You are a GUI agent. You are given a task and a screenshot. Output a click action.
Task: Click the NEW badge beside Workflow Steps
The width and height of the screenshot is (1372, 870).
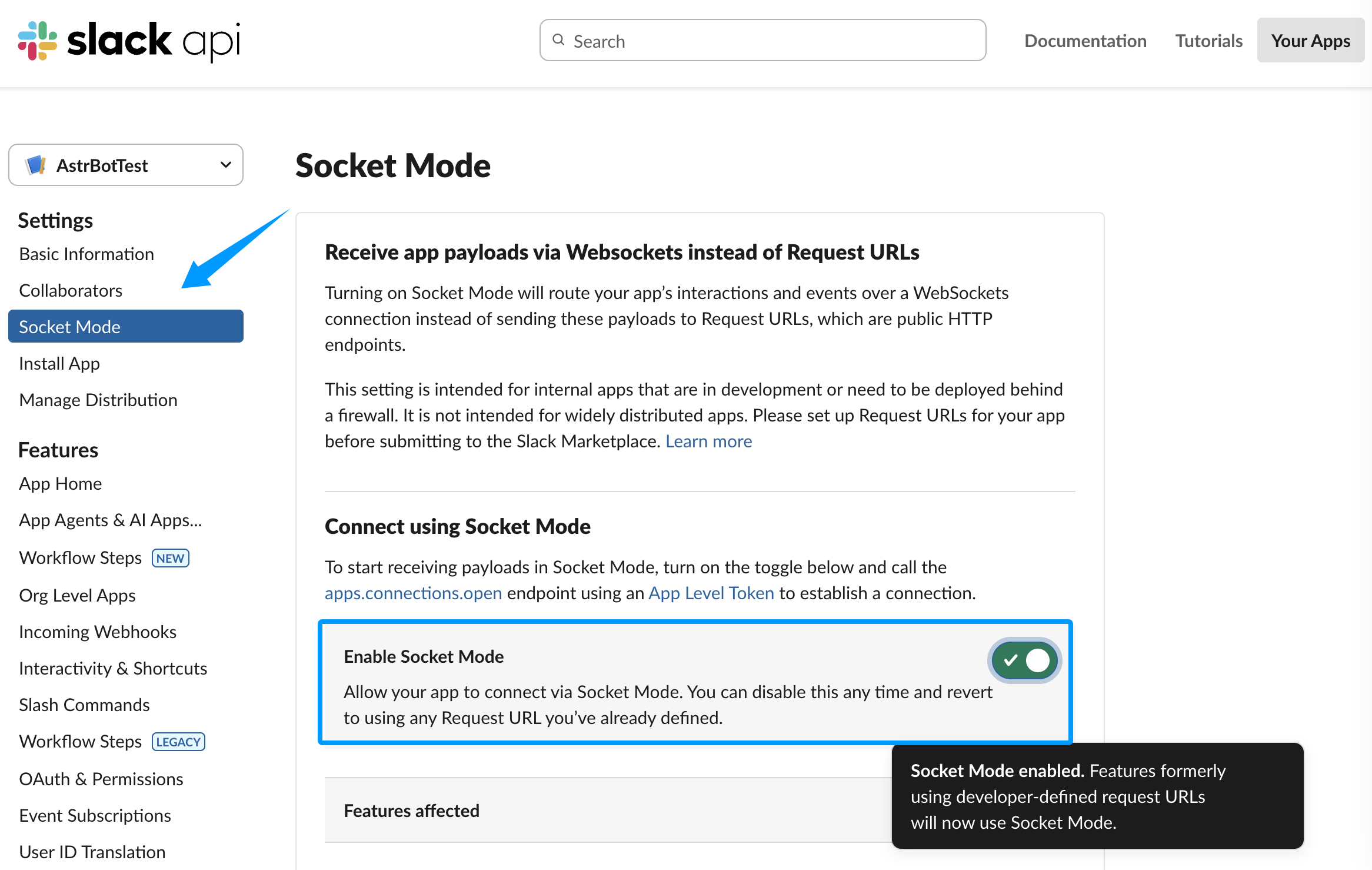tap(171, 558)
